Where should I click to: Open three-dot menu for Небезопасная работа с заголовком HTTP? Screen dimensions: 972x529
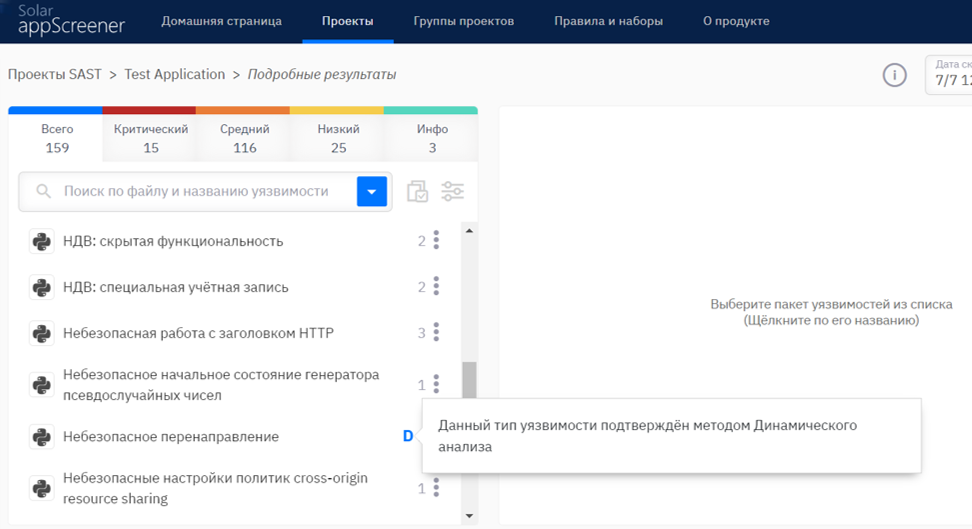[x=436, y=333]
